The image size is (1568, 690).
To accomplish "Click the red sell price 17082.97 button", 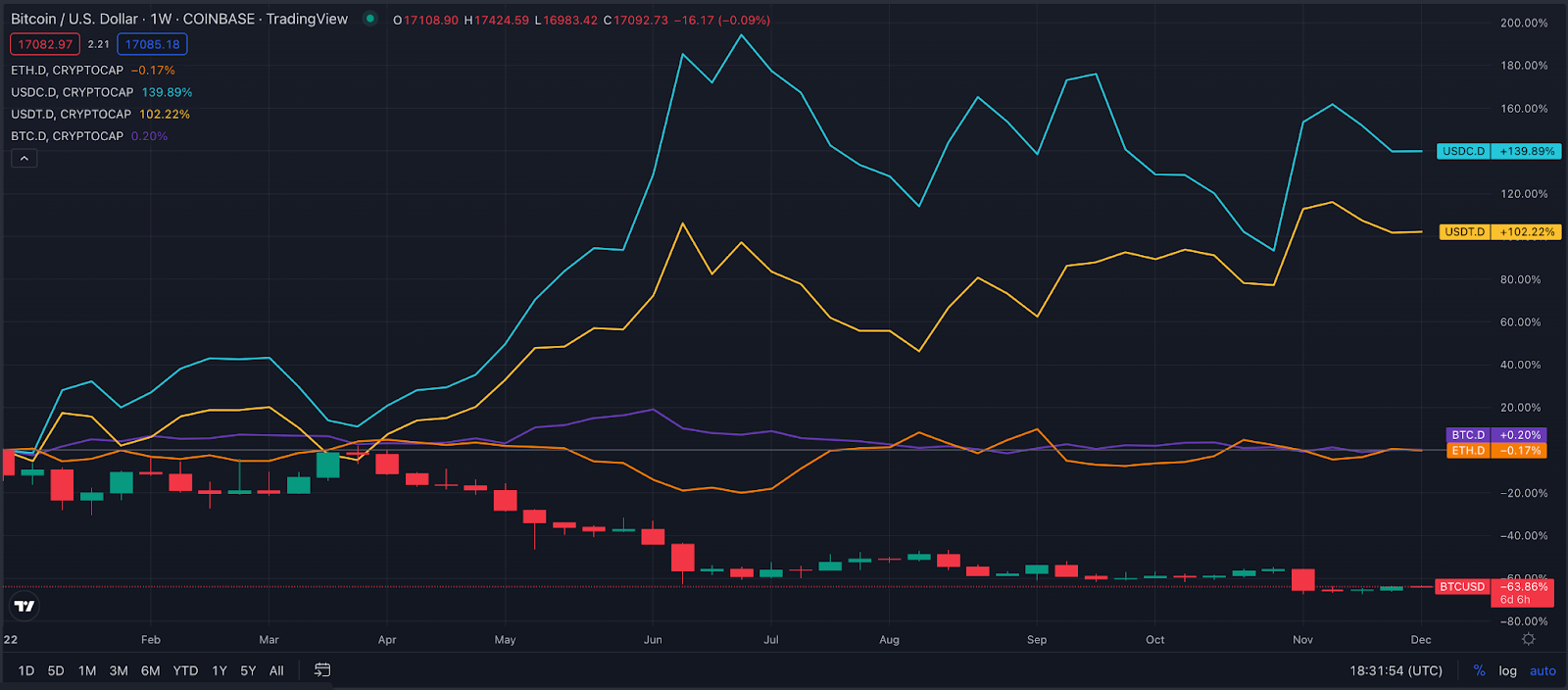I will (45, 44).
